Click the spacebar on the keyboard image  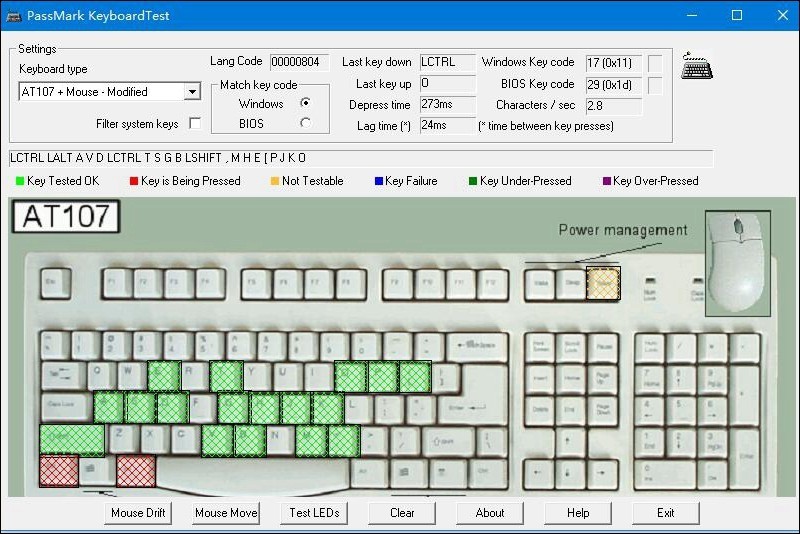[x=254, y=474]
